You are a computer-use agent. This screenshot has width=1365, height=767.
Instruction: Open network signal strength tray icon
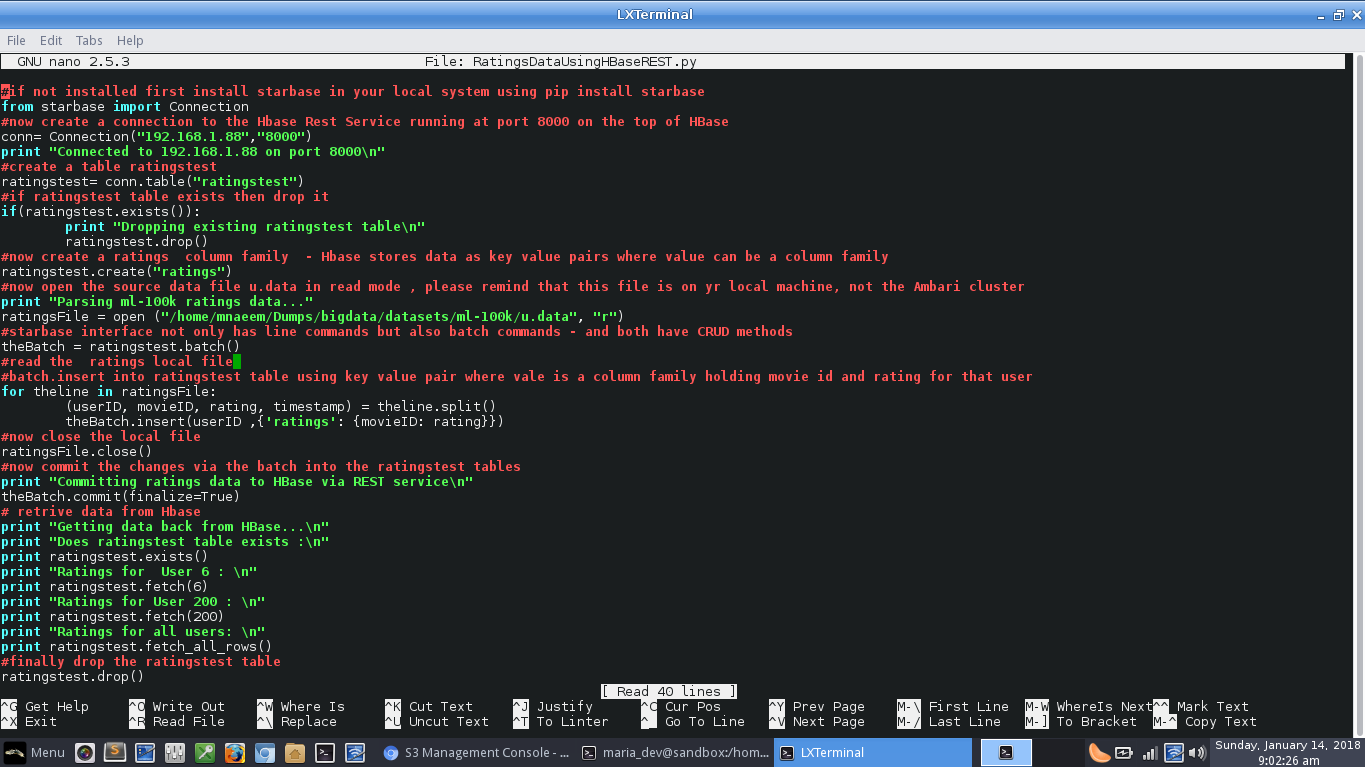[x=1150, y=752]
